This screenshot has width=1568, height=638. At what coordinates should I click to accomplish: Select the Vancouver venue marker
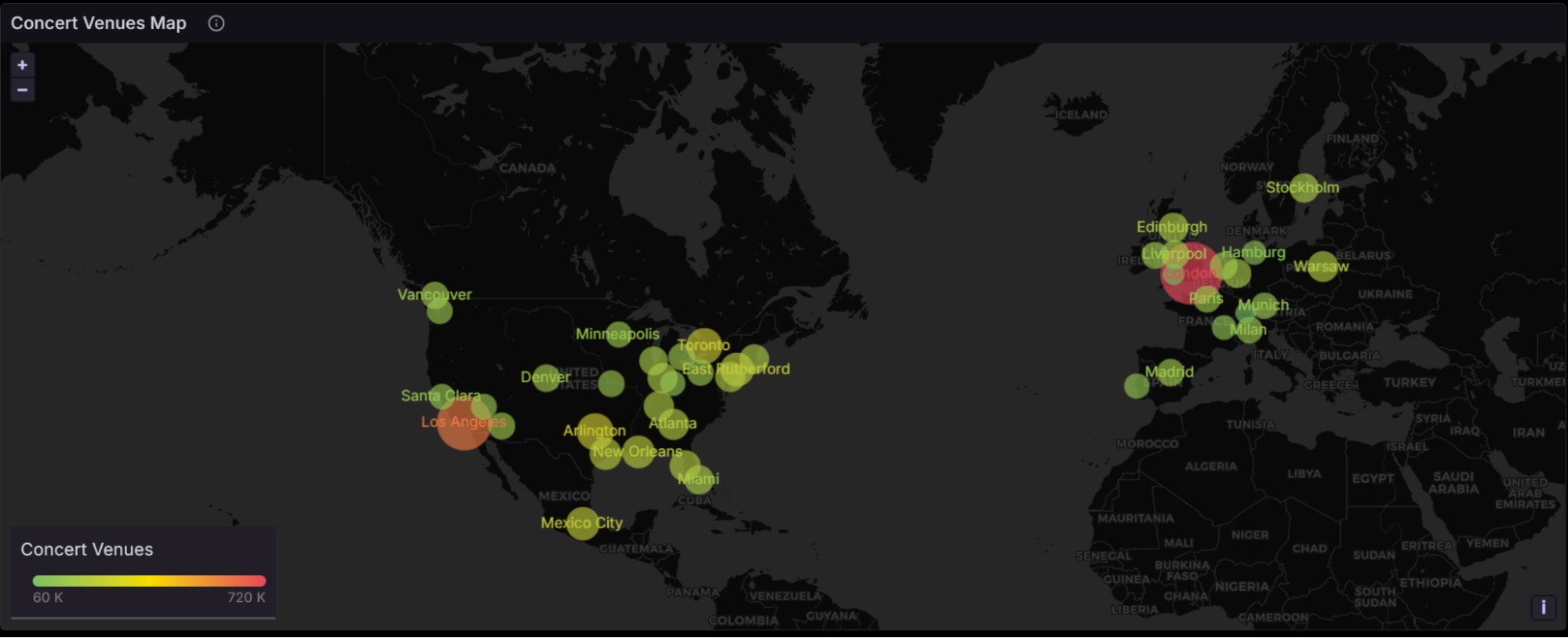tap(435, 296)
